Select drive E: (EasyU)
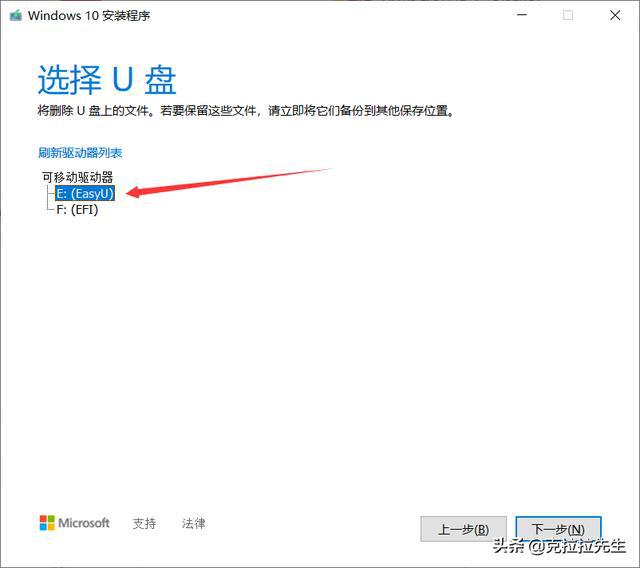 [85, 193]
